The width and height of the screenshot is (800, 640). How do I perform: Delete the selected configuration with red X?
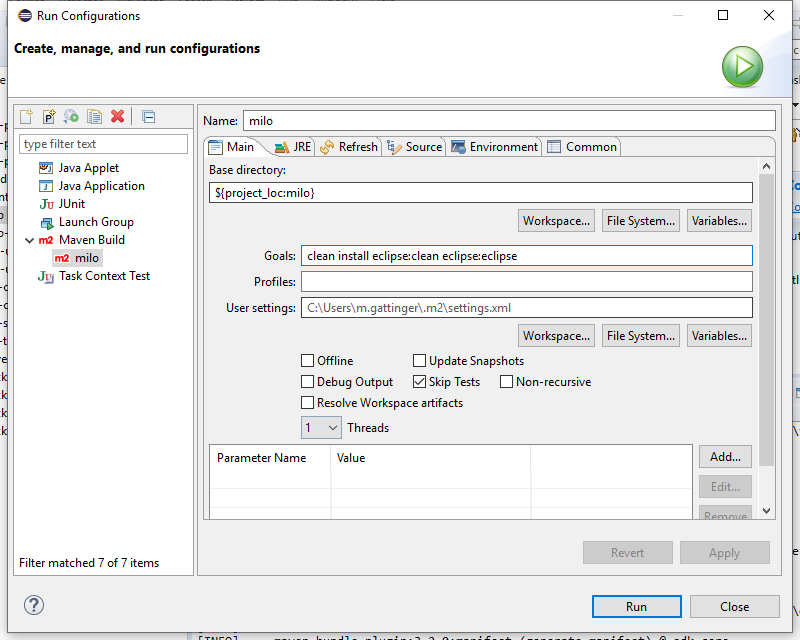click(x=117, y=116)
